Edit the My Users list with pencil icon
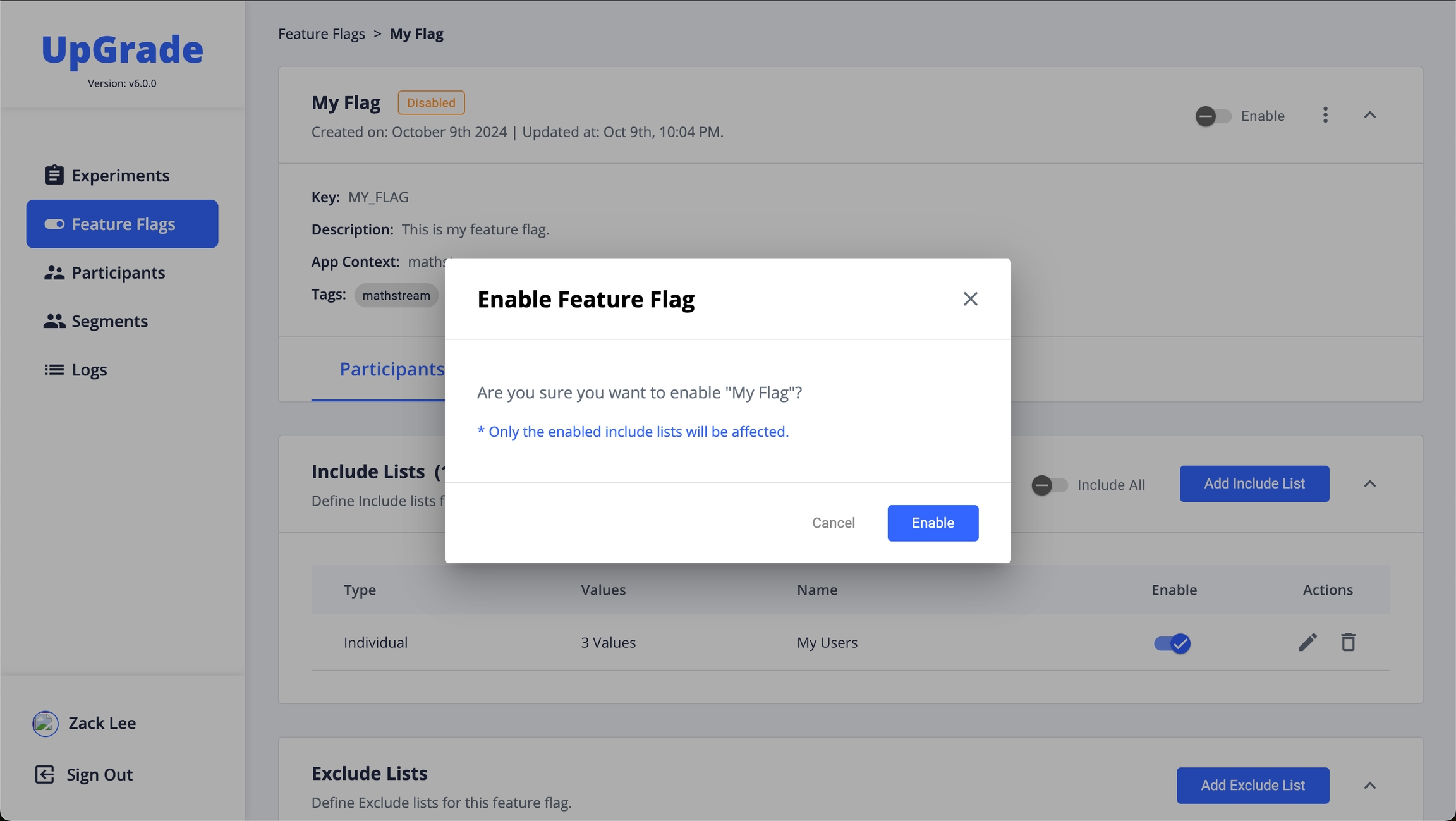The image size is (1456, 821). pyautogui.click(x=1307, y=642)
